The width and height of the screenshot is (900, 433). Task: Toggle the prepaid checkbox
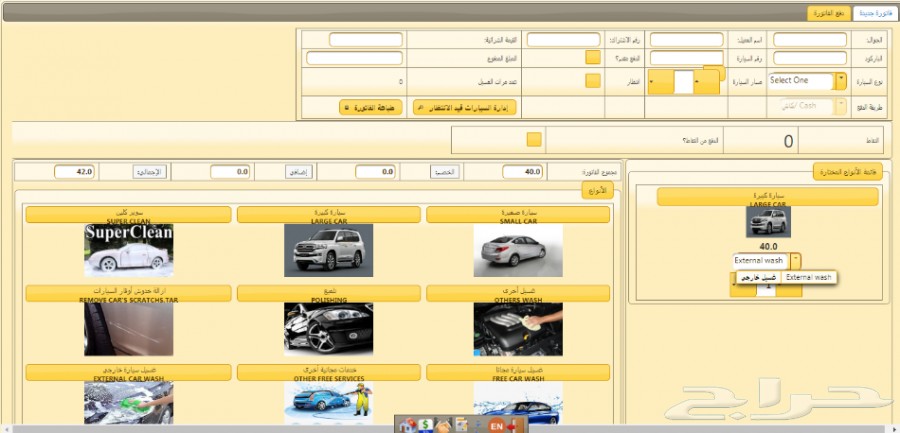tap(593, 57)
